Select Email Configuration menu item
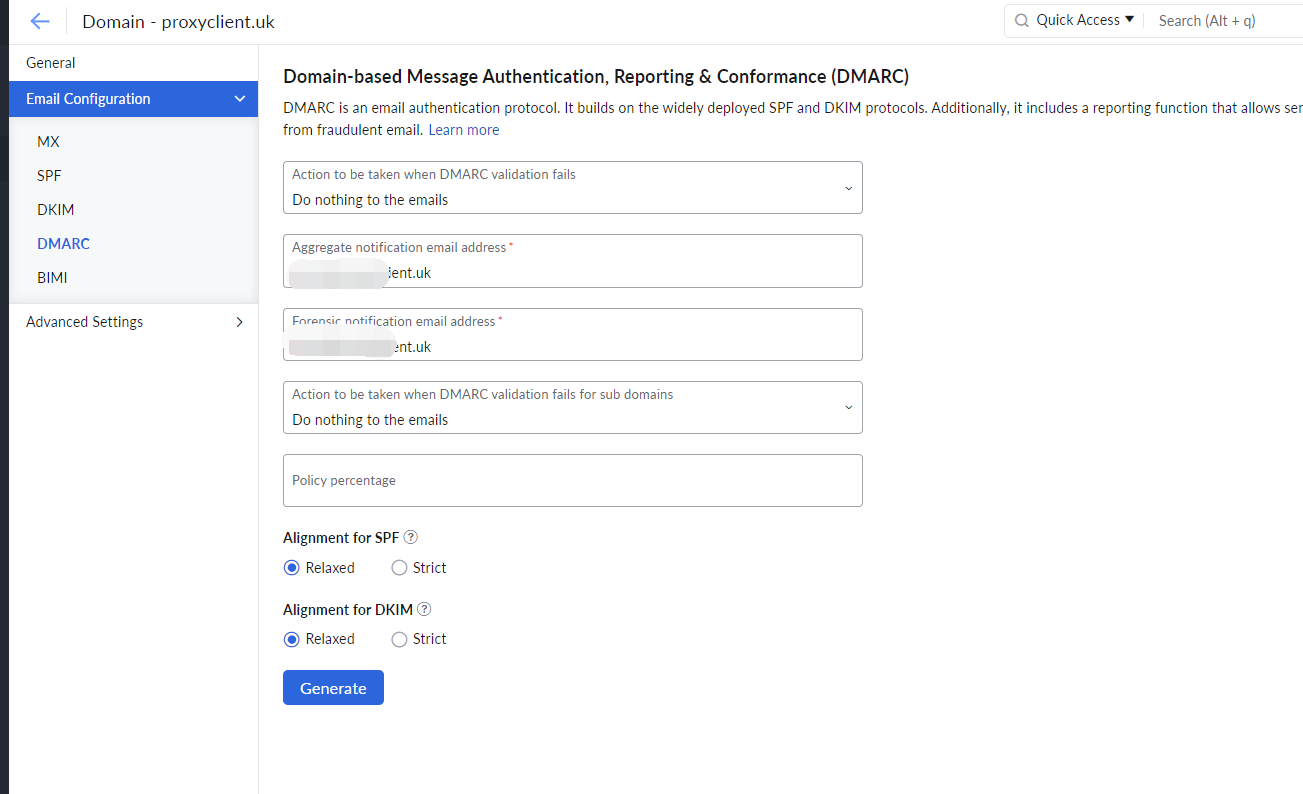 point(133,99)
